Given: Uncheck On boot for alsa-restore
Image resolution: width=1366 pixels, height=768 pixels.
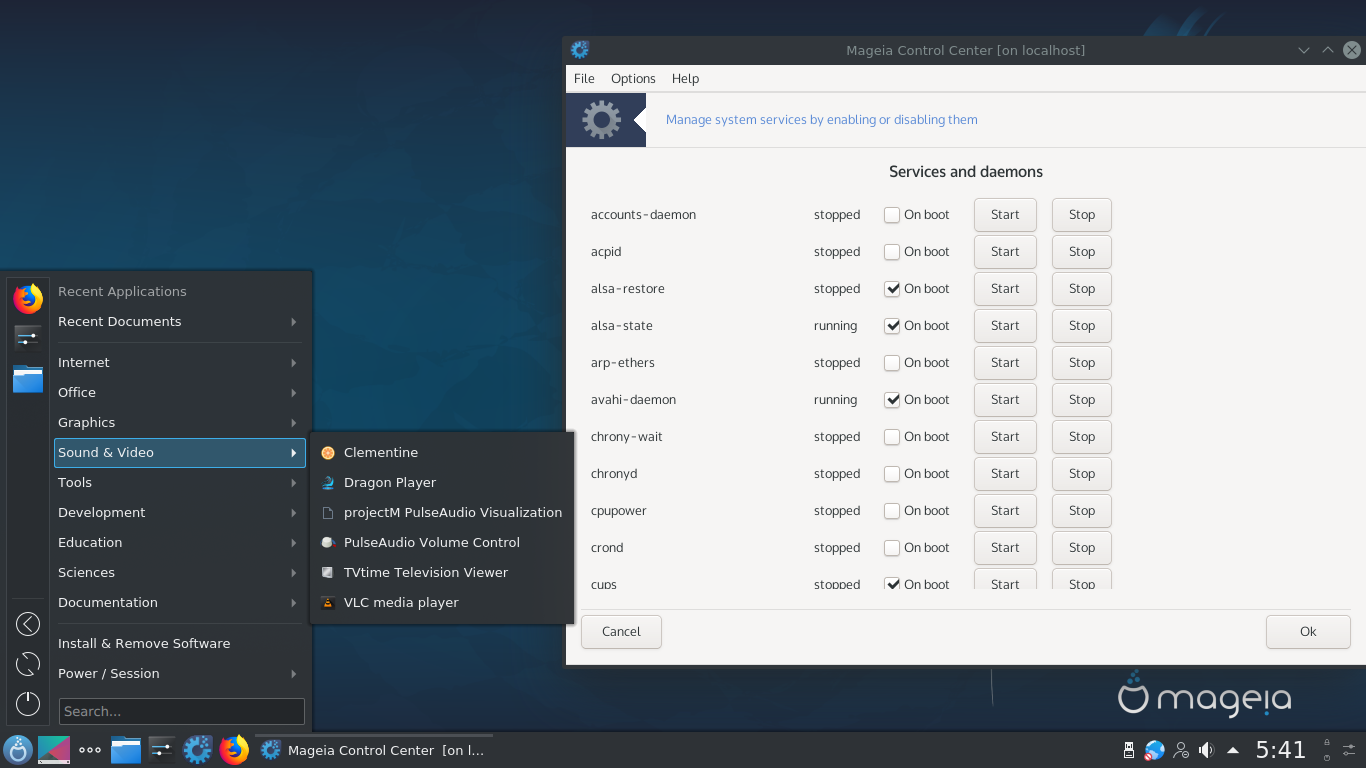Looking at the screenshot, I should [x=892, y=289].
